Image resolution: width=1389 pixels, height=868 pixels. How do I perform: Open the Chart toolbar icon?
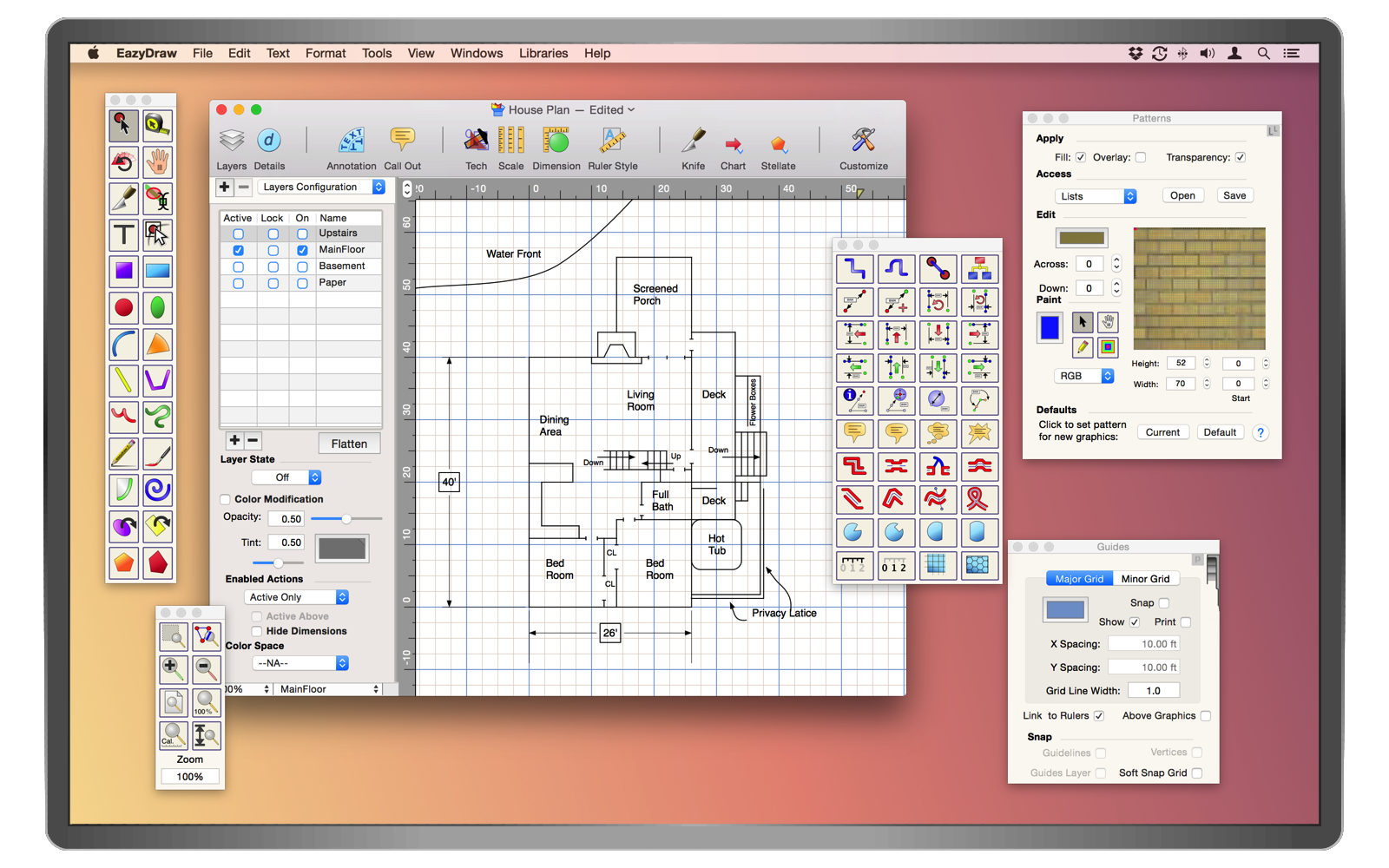click(x=733, y=148)
